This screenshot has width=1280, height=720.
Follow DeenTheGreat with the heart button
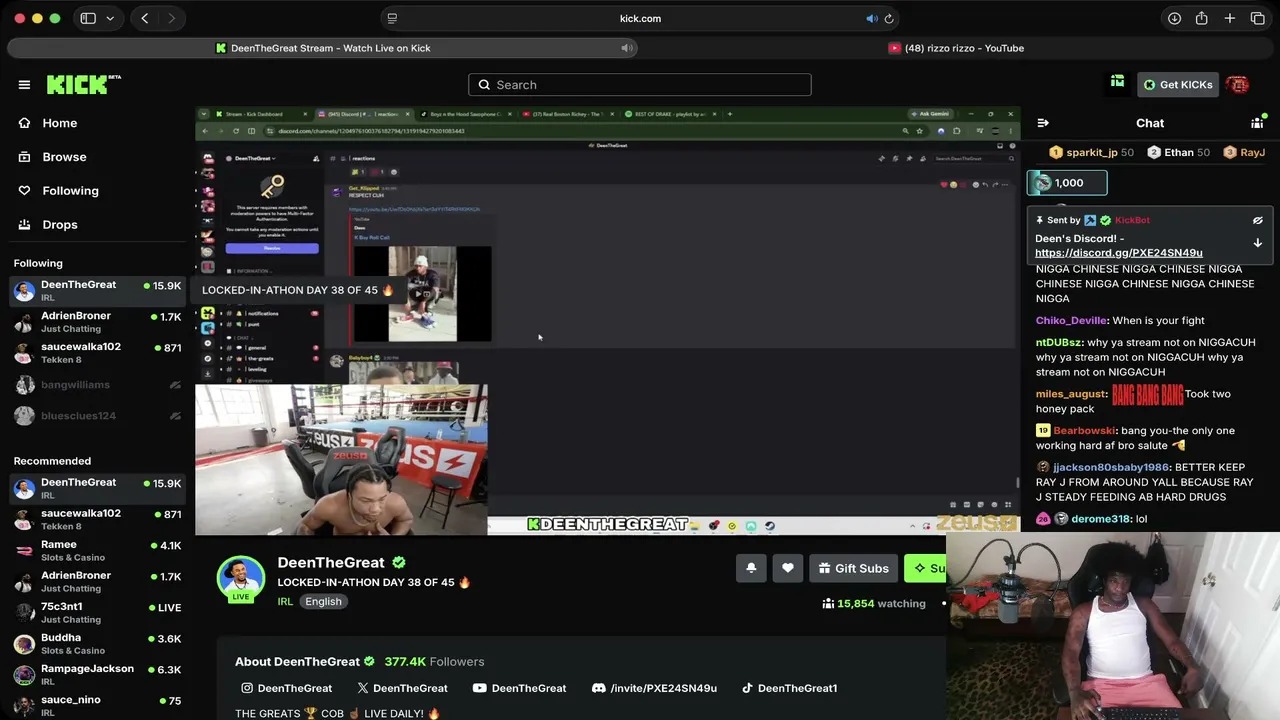point(788,568)
